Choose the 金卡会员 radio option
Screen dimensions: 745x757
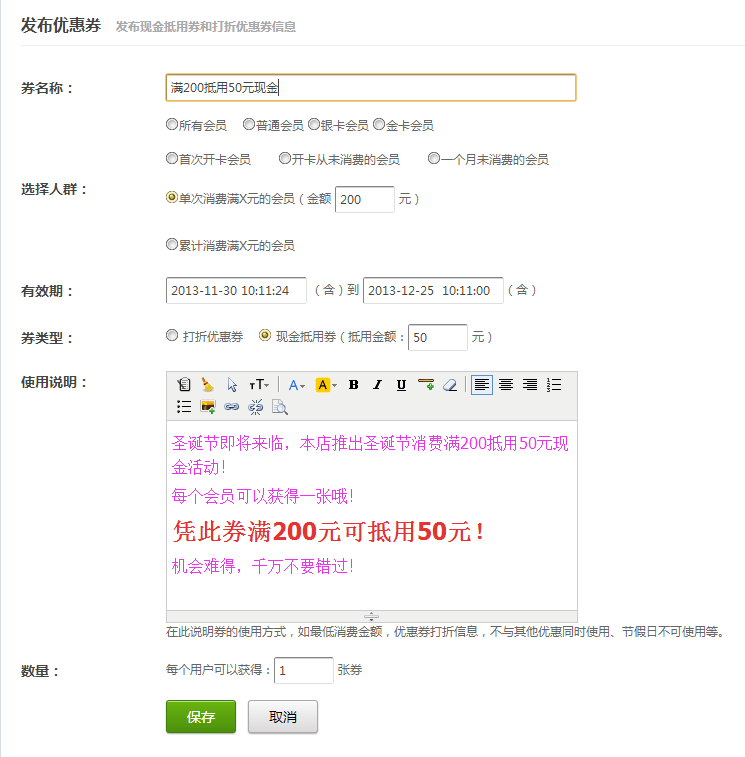(379, 125)
